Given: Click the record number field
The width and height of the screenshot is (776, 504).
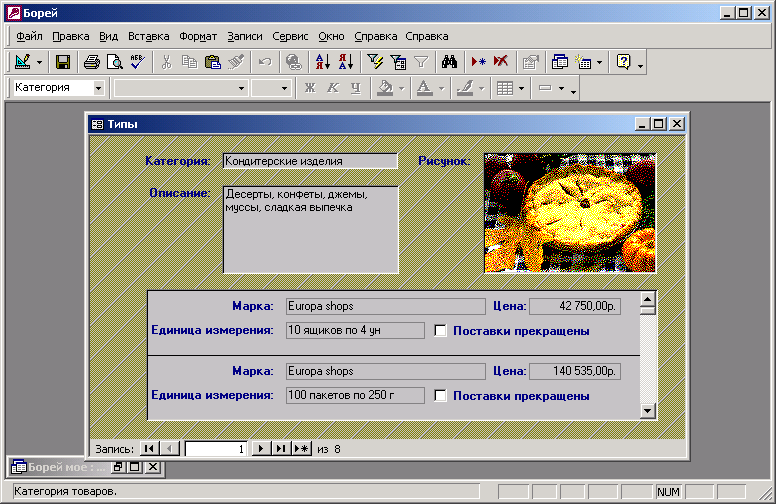Looking at the screenshot, I should [x=216, y=449].
